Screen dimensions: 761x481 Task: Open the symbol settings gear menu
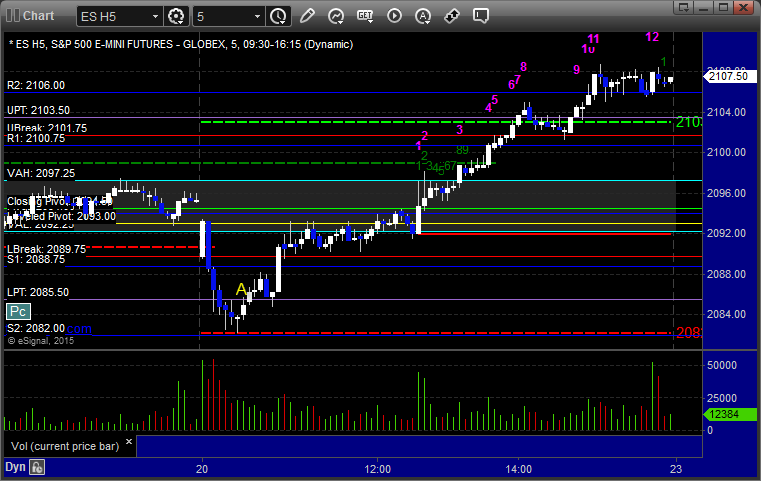coord(176,16)
